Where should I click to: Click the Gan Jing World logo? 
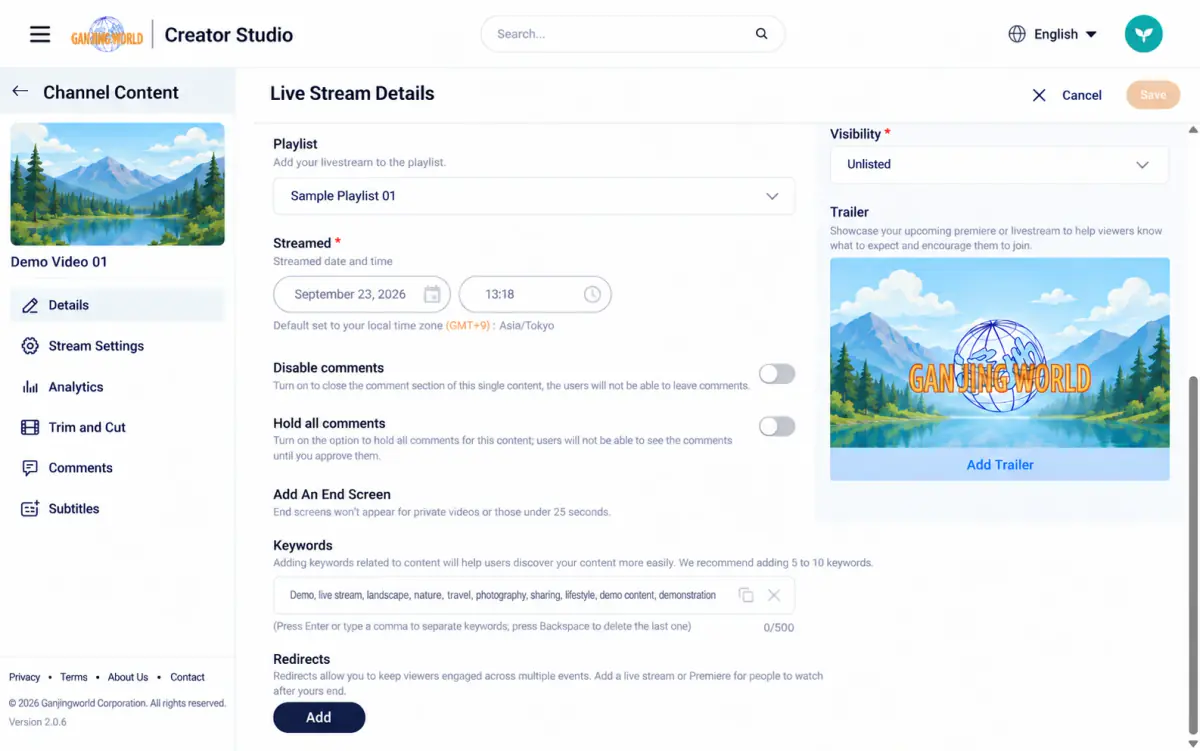(107, 35)
